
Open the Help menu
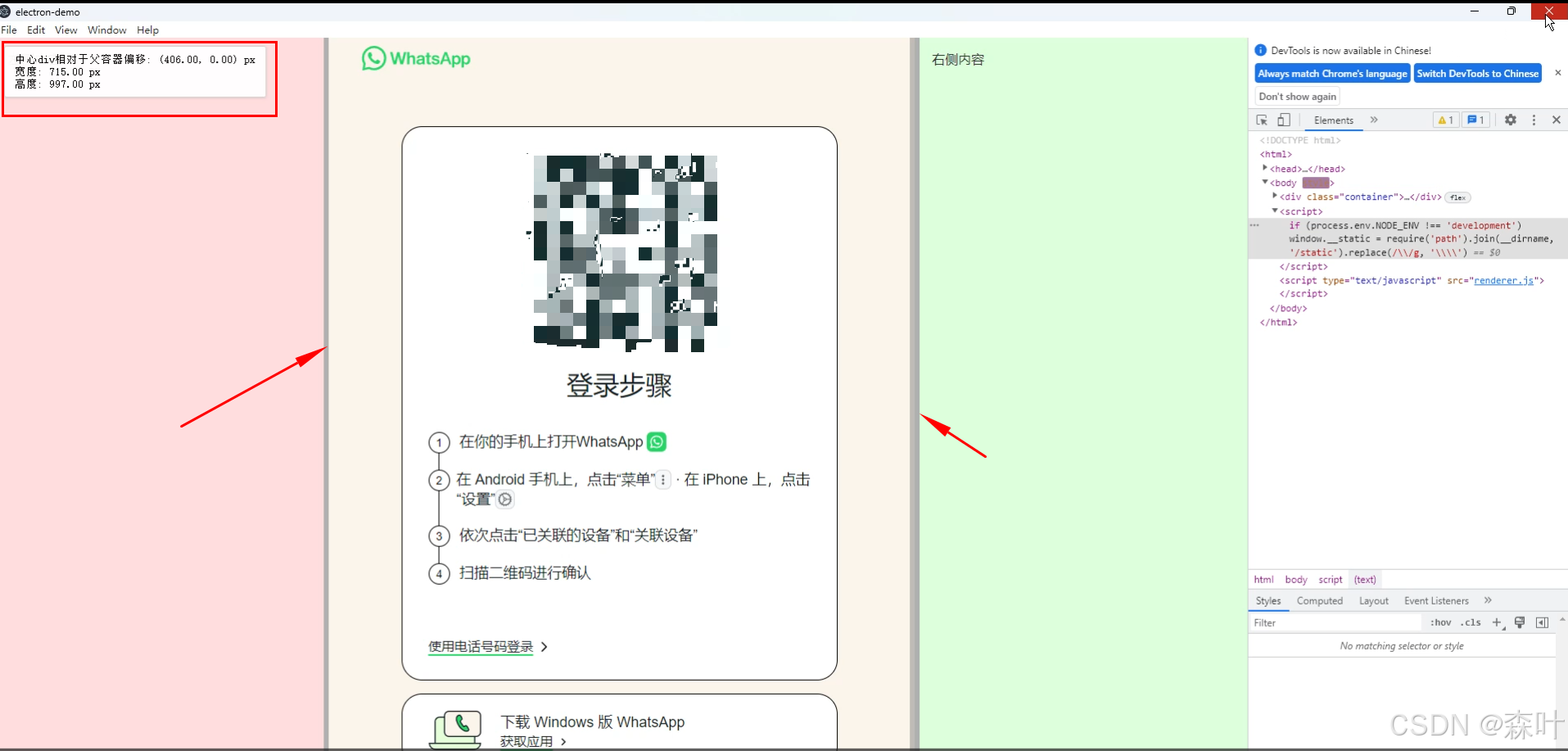click(148, 29)
